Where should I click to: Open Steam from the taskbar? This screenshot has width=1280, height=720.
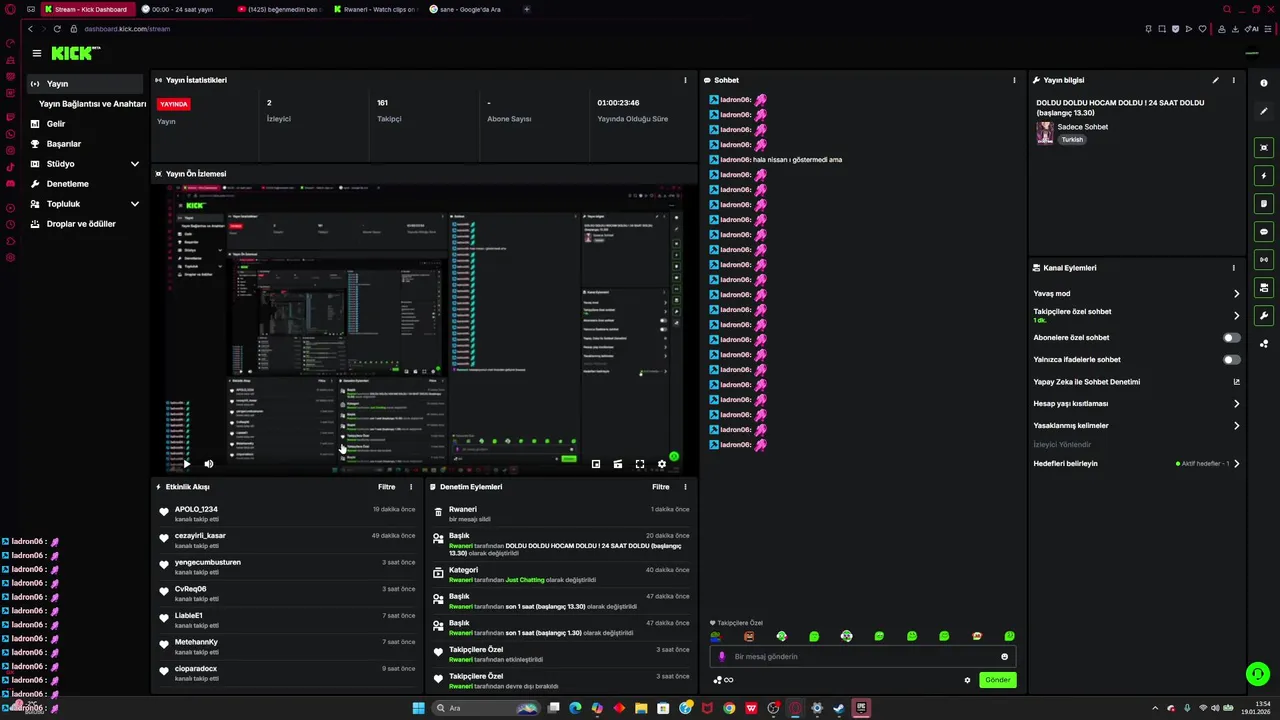839,708
